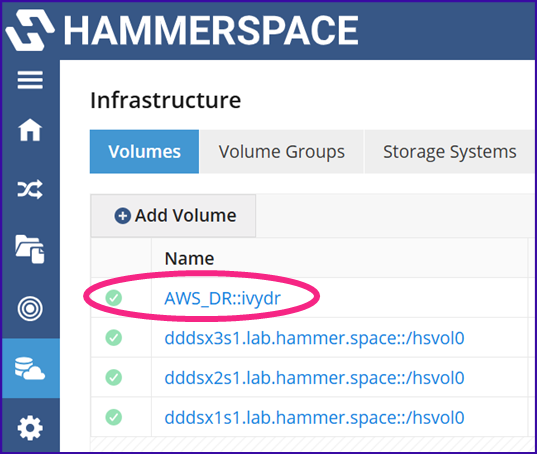Click green status check for dddsx2s1 volume
This screenshot has width=537, height=454.
(x=114, y=378)
